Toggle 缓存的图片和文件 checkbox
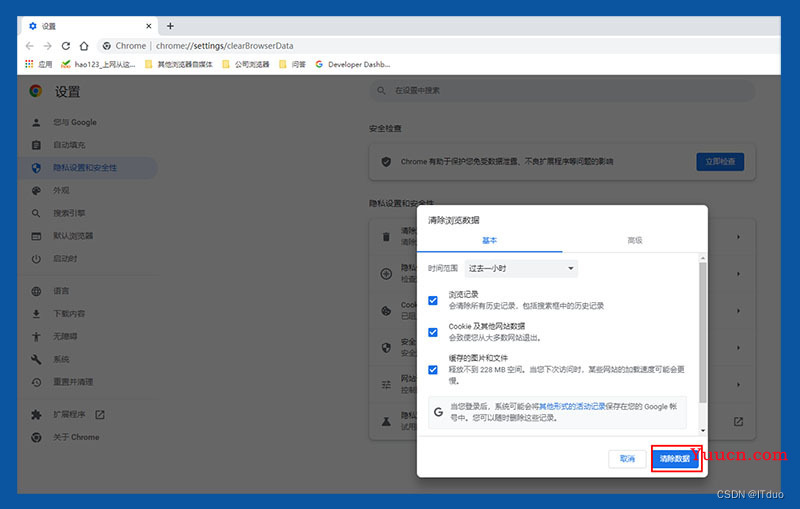This screenshot has width=800, height=509. point(433,369)
